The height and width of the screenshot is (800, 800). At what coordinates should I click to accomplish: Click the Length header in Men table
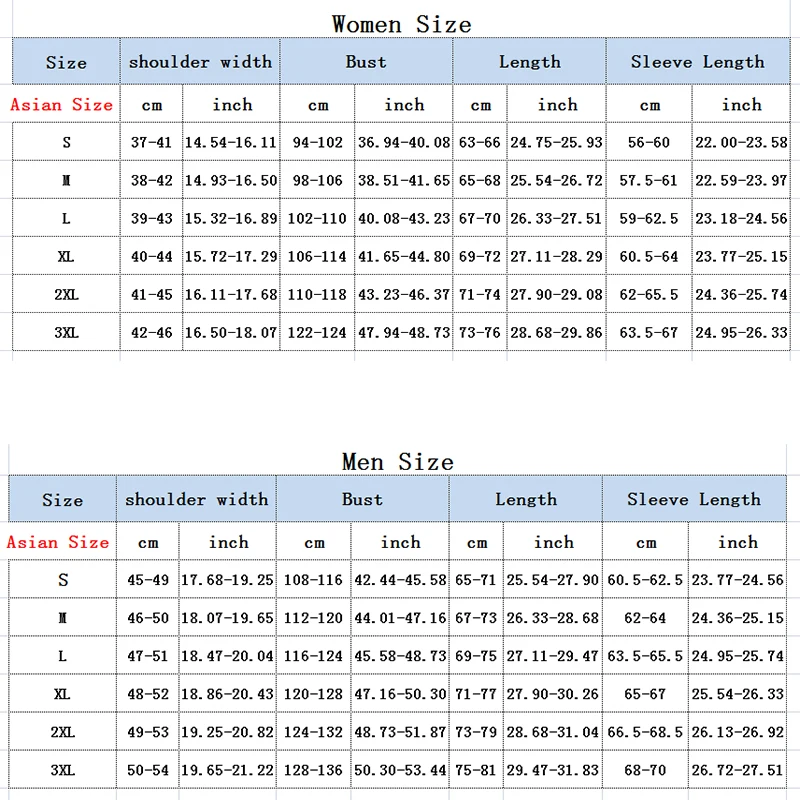pos(526,499)
